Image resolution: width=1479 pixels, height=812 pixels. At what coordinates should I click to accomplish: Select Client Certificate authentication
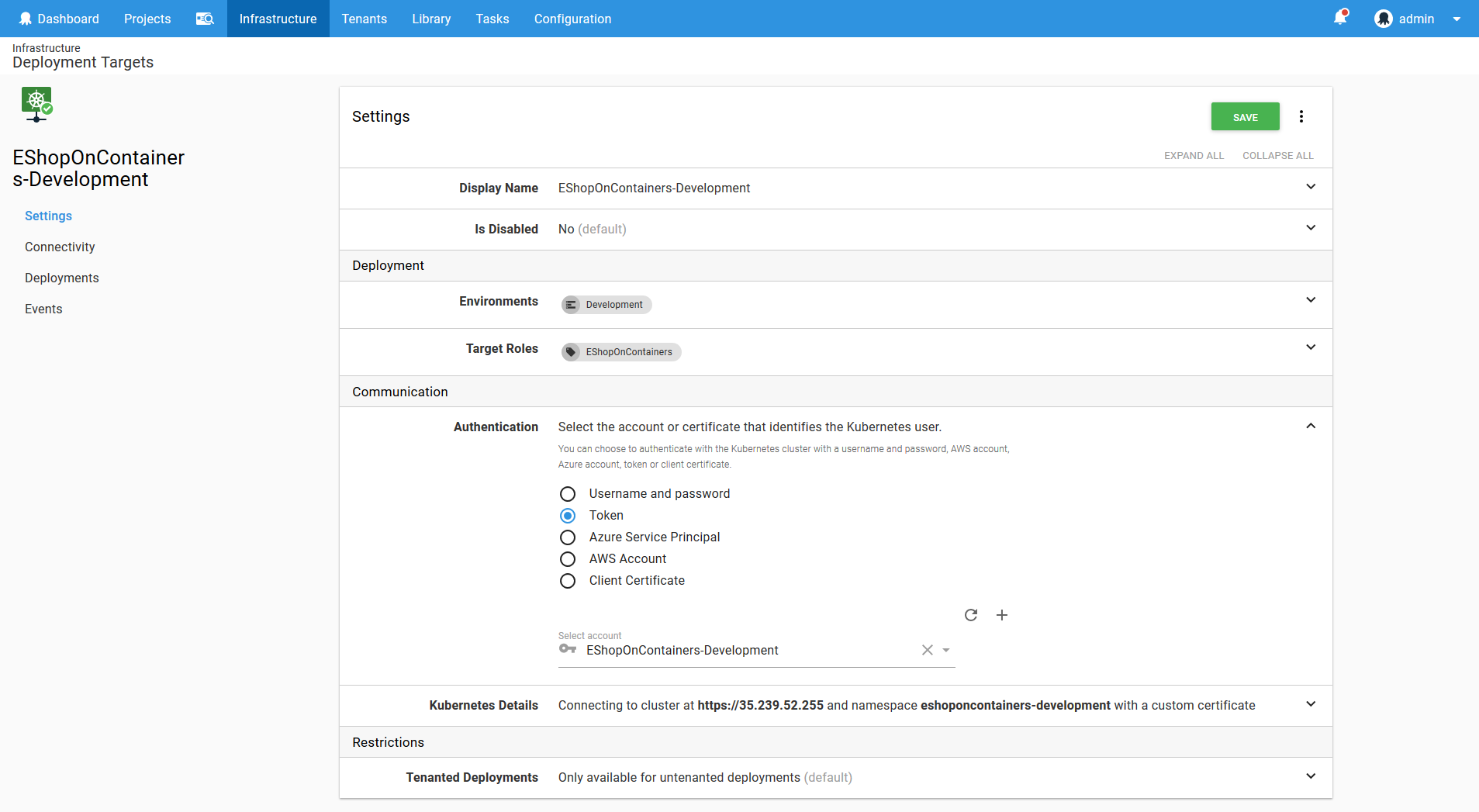(x=568, y=580)
